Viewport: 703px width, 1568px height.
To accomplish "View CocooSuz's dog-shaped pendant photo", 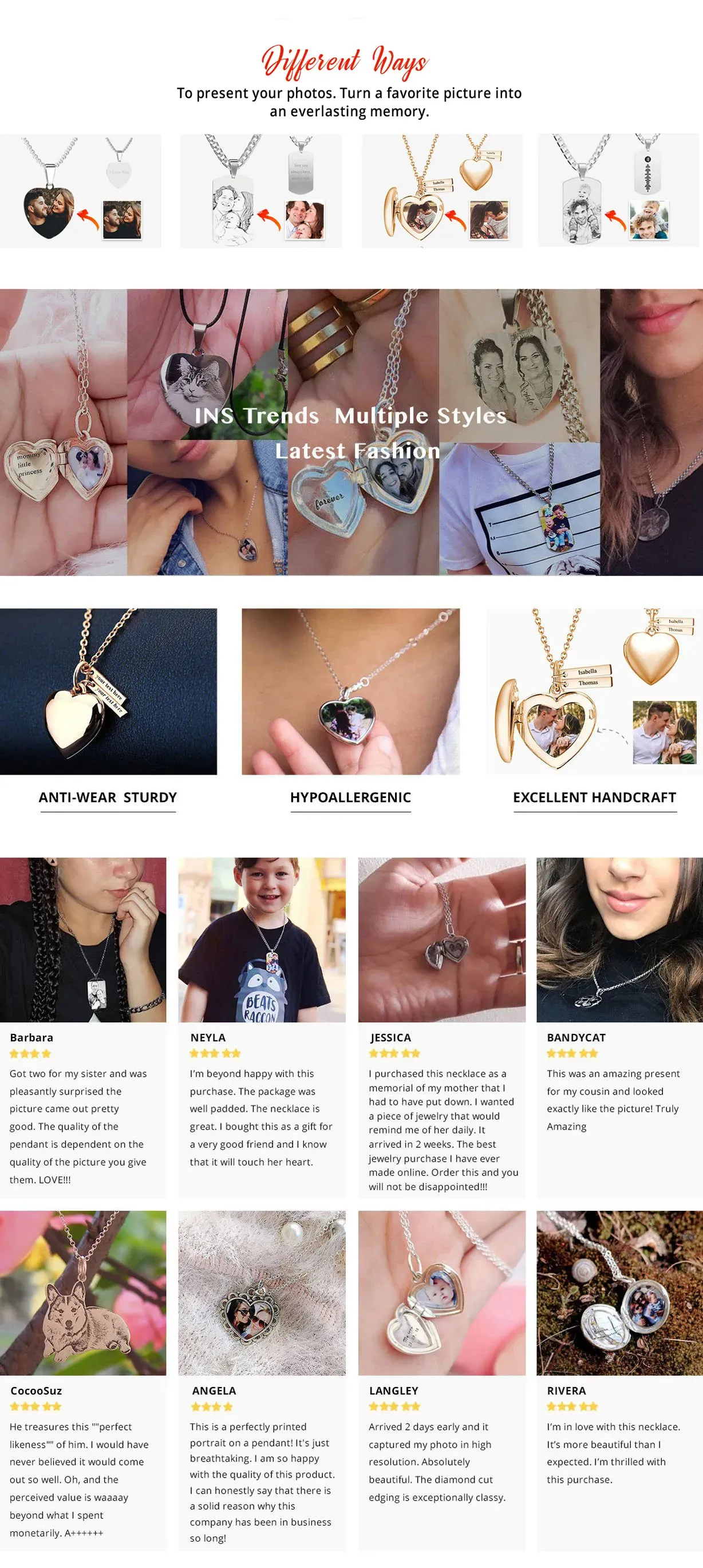I will [x=83, y=1293].
